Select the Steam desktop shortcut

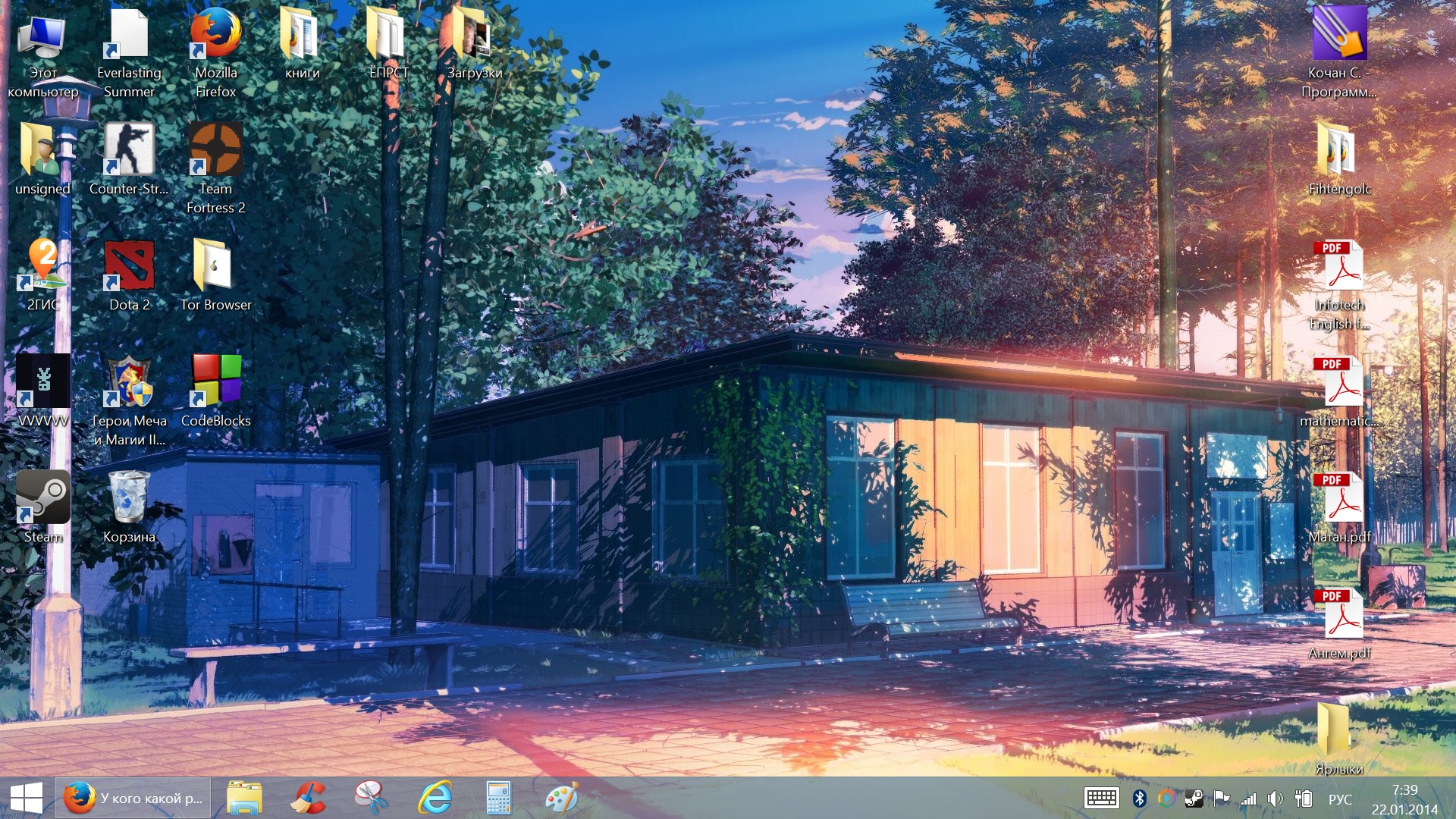click(42, 497)
